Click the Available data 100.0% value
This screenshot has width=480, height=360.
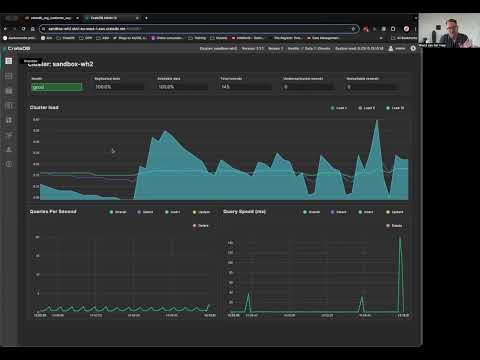182,87
